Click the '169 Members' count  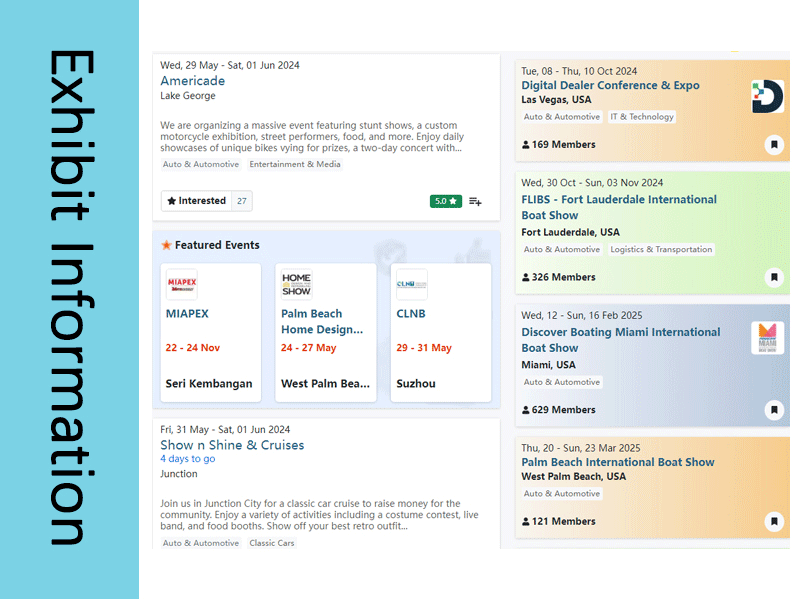(x=559, y=145)
